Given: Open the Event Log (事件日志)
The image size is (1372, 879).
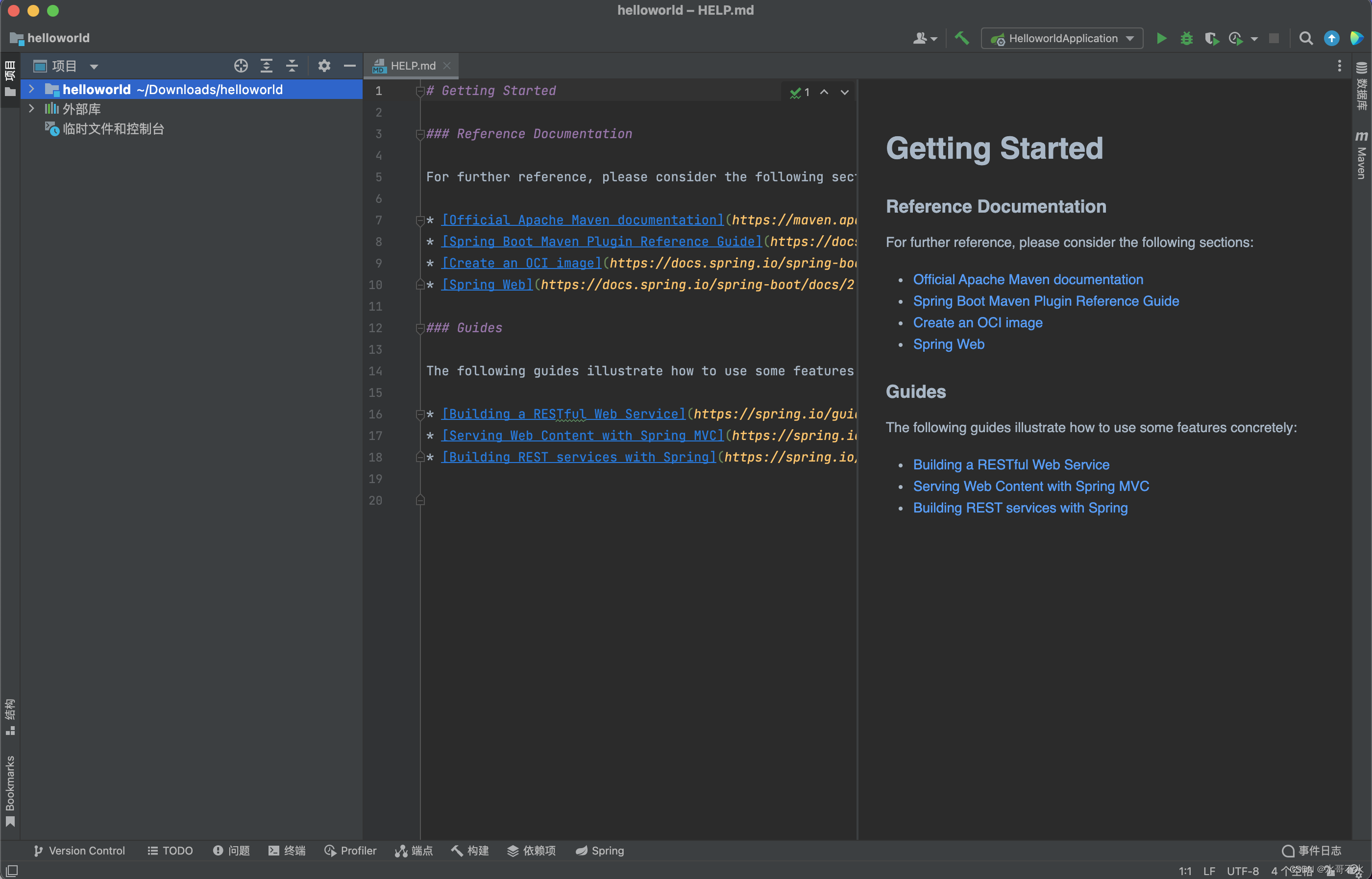Looking at the screenshot, I should (x=1312, y=851).
